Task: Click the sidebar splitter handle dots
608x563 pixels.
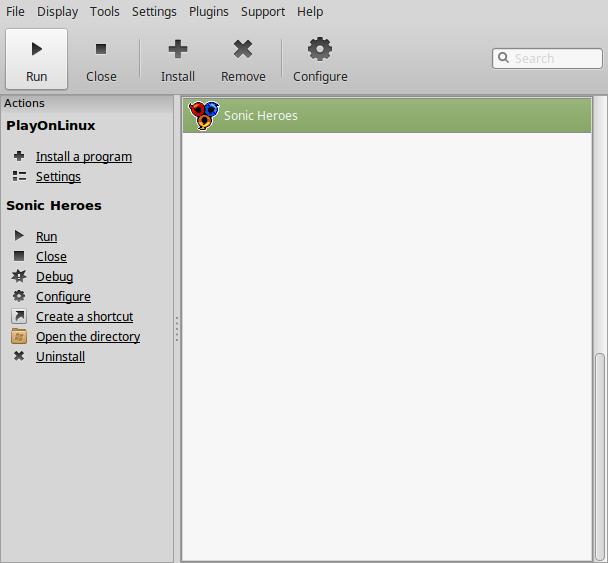Action: (177, 329)
